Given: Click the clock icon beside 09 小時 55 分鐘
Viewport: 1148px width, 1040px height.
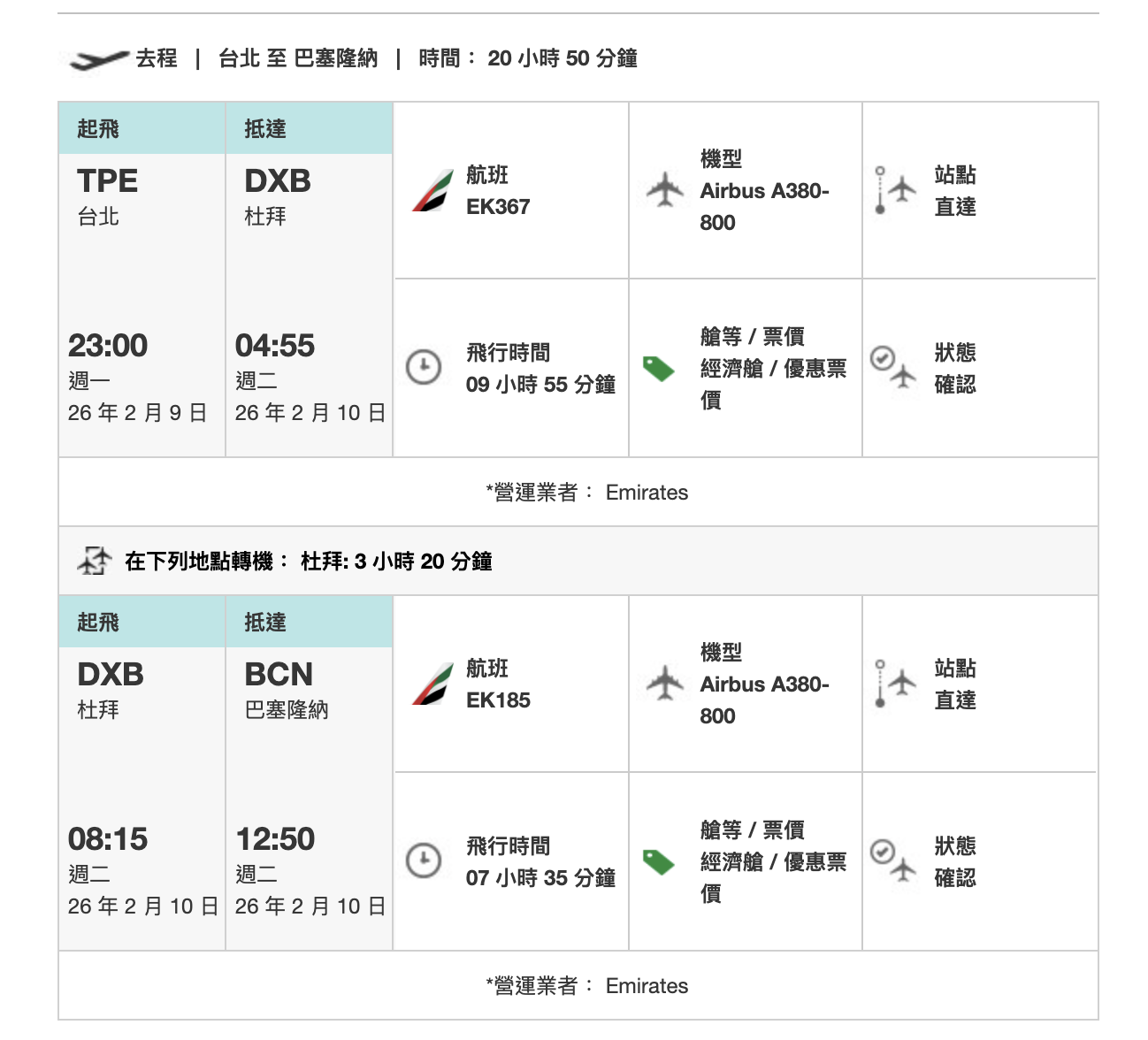Looking at the screenshot, I should [424, 367].
